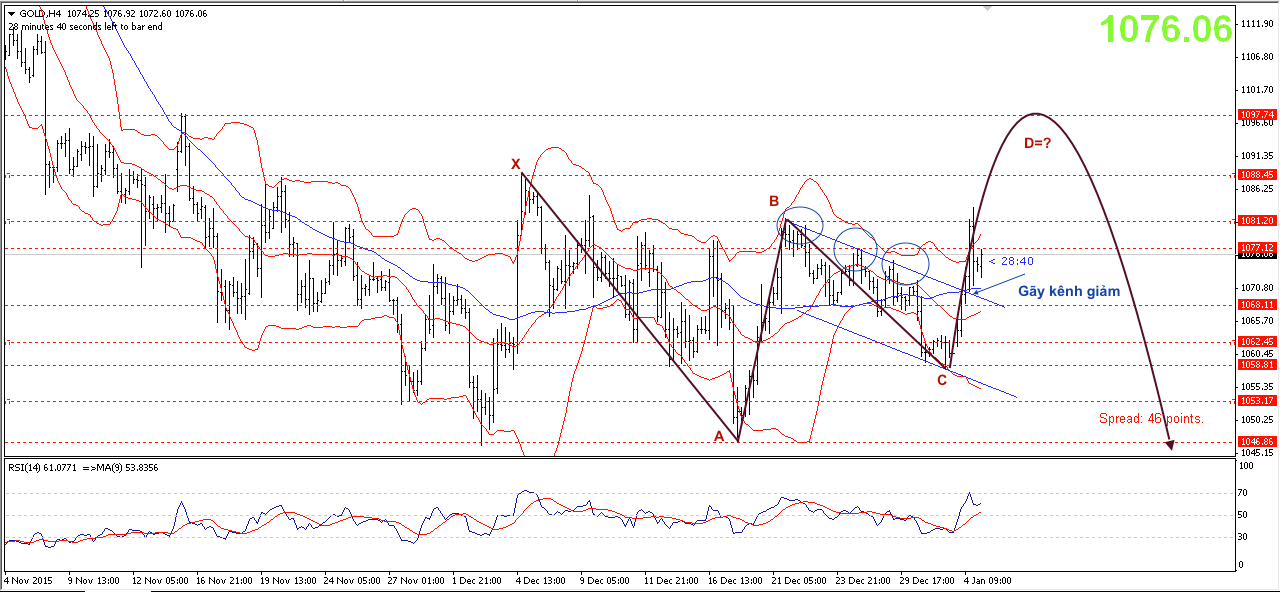This screenshot has width=1280, height=592.
Task: Open the GOLD,H4 symbol dropdown arrow
Action: click(x=11, y=13)
